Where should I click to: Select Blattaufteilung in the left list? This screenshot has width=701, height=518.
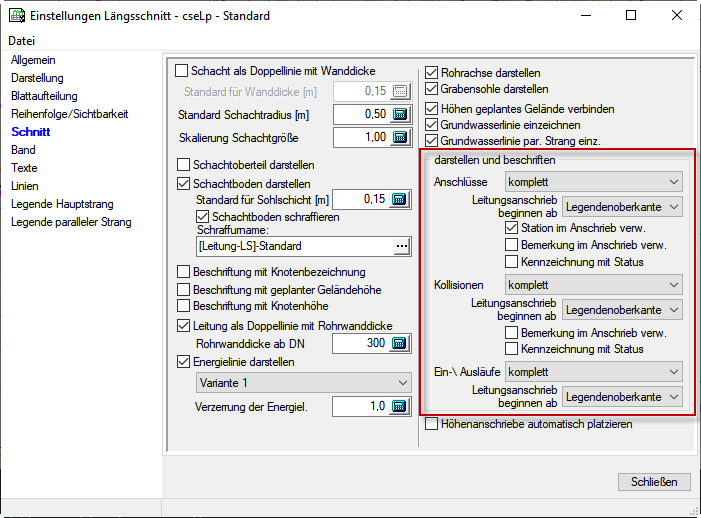pos(44,96)
